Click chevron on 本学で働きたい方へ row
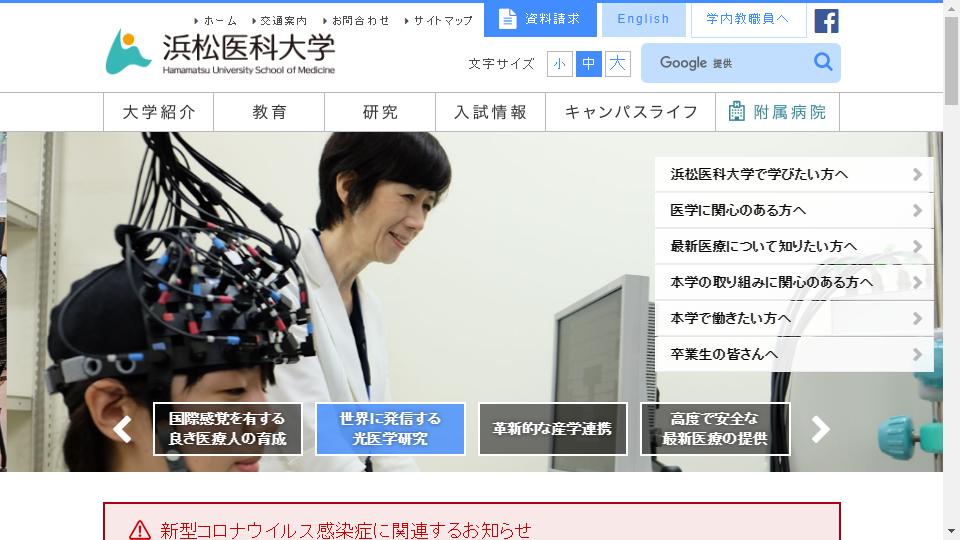Screen dimensions: 960x540 click(917, 318)
